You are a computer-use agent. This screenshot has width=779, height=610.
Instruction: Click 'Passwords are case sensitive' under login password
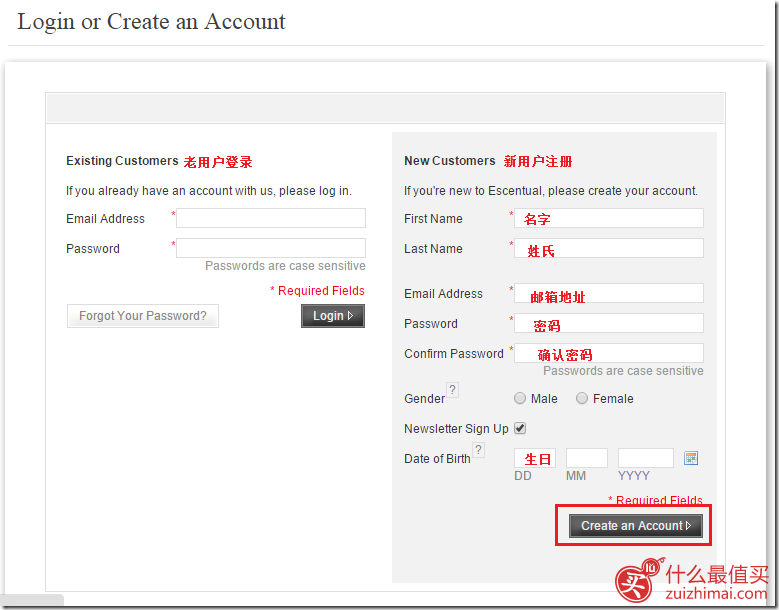point(285,266)
